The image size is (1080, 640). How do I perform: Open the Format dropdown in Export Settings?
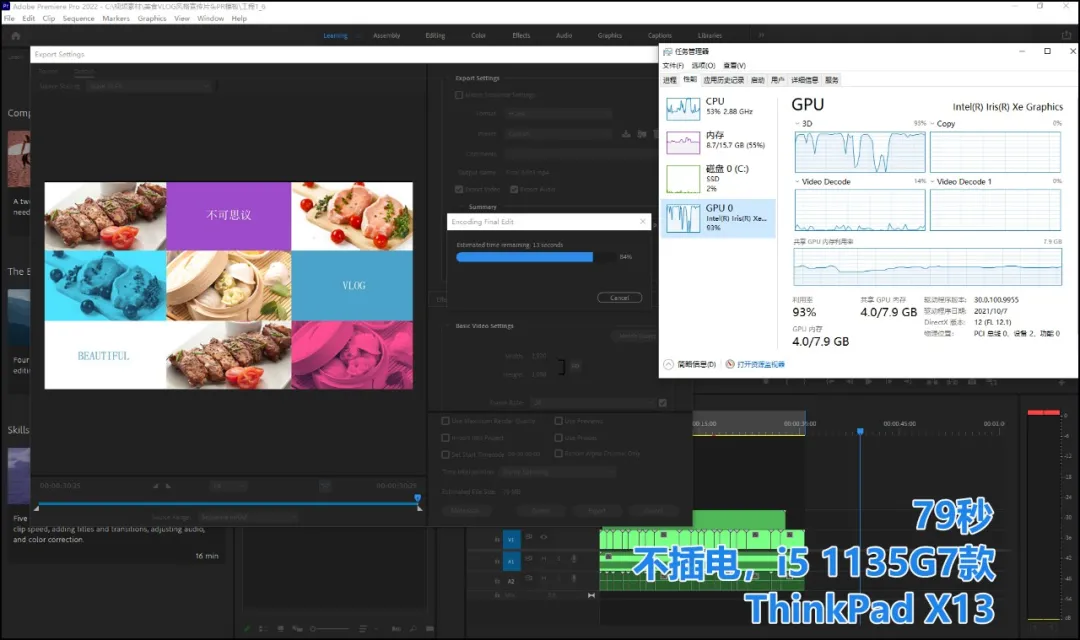pos(558,113)
